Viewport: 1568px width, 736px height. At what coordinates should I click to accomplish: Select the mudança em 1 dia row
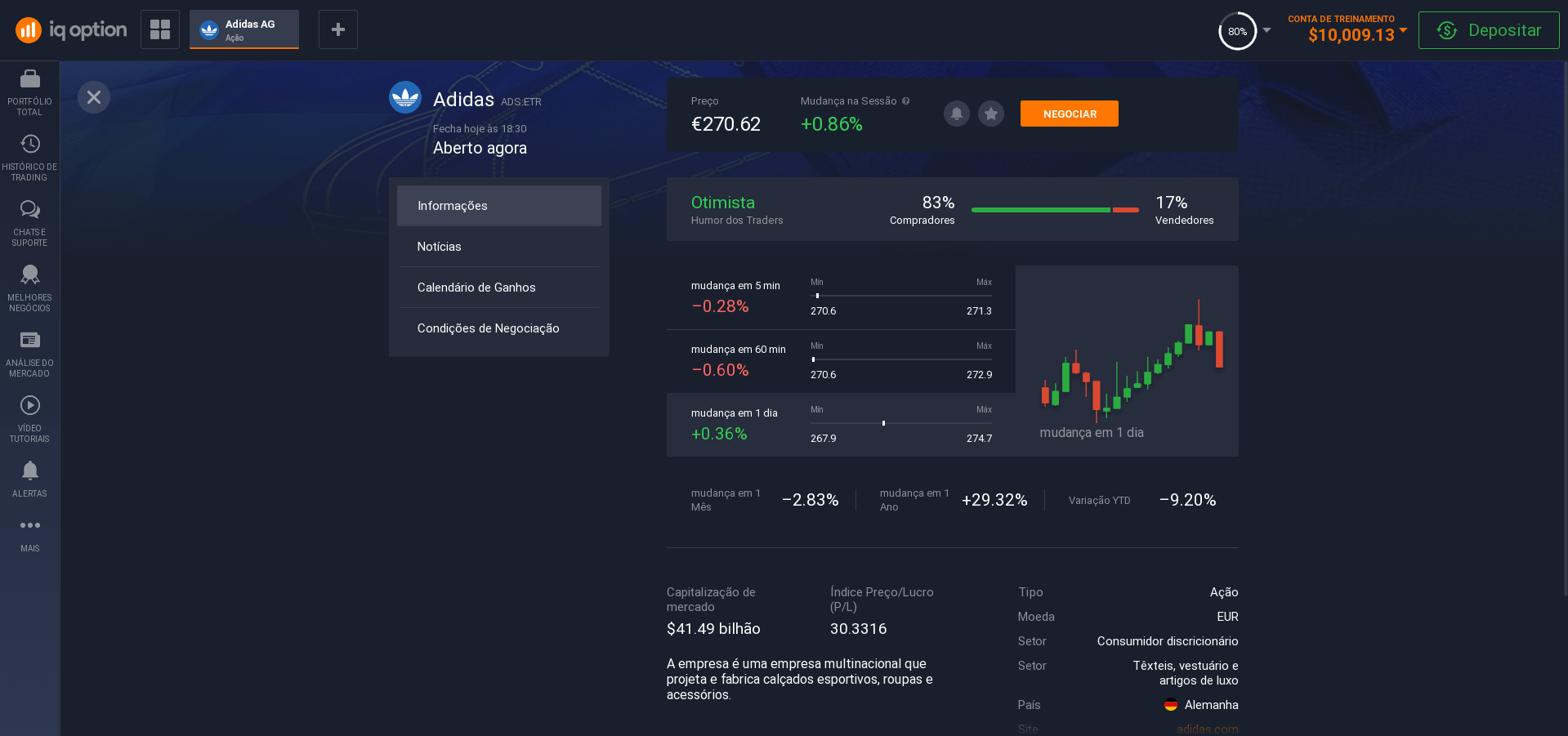coord(841,425)
